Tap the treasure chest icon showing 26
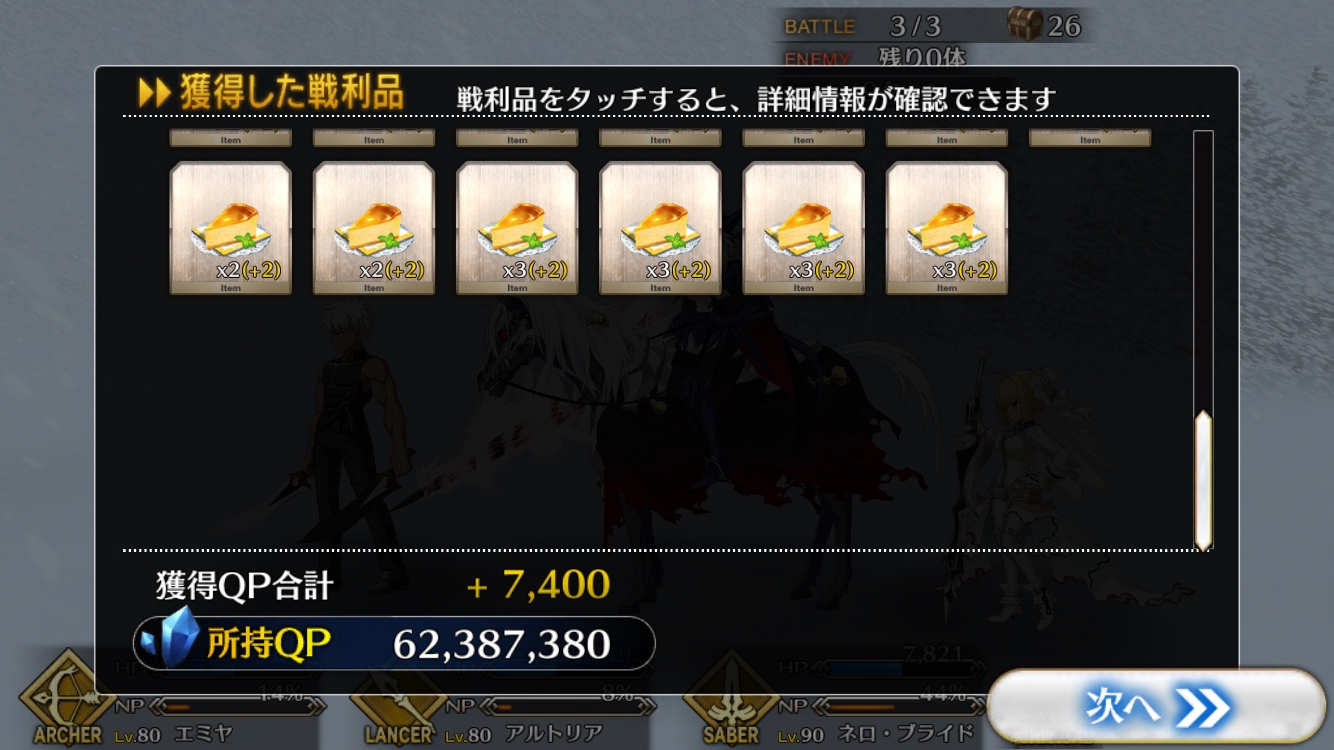 [x=1024, y=24]
